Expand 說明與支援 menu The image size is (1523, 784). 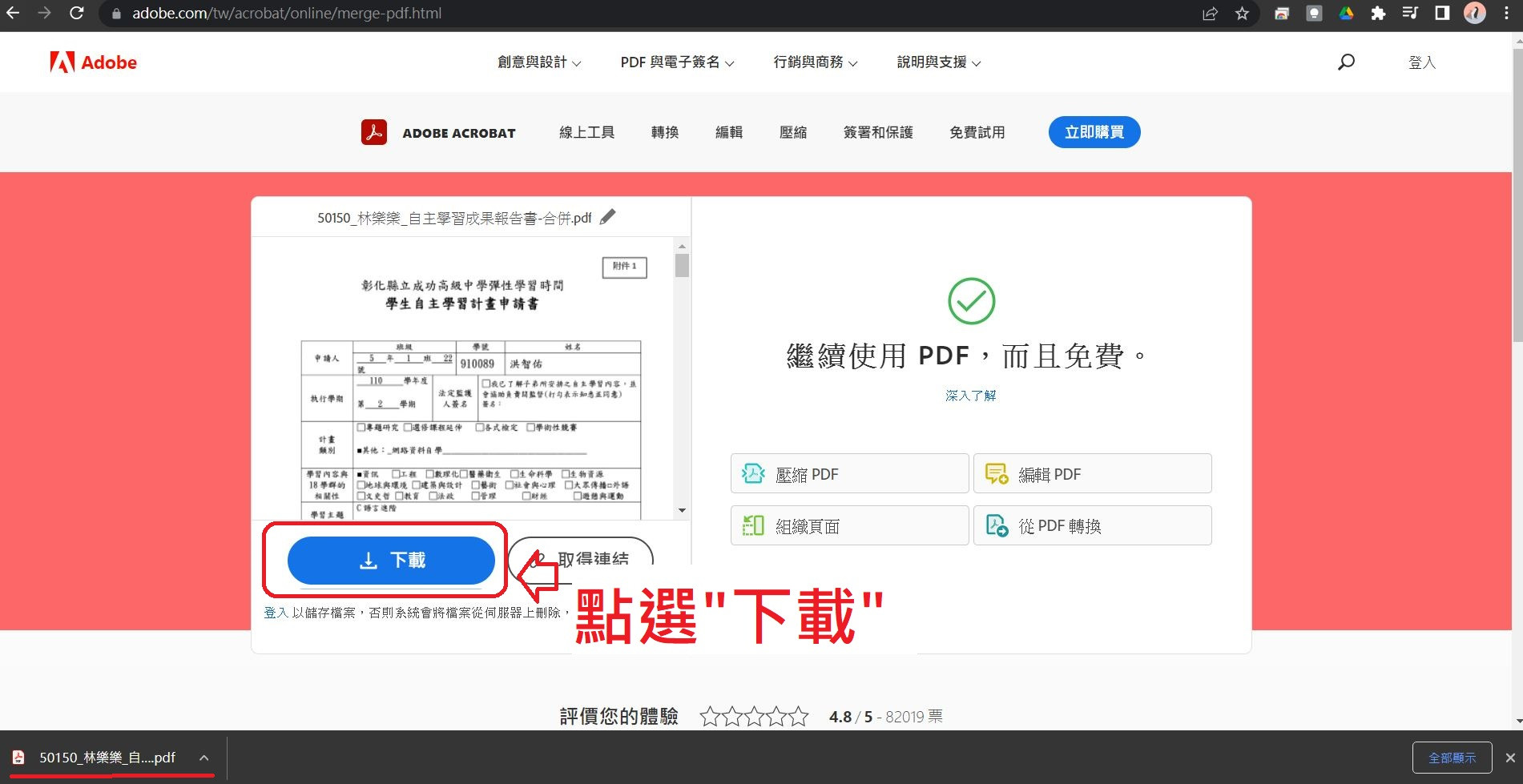pyautogui.click(x=938, y=62)
